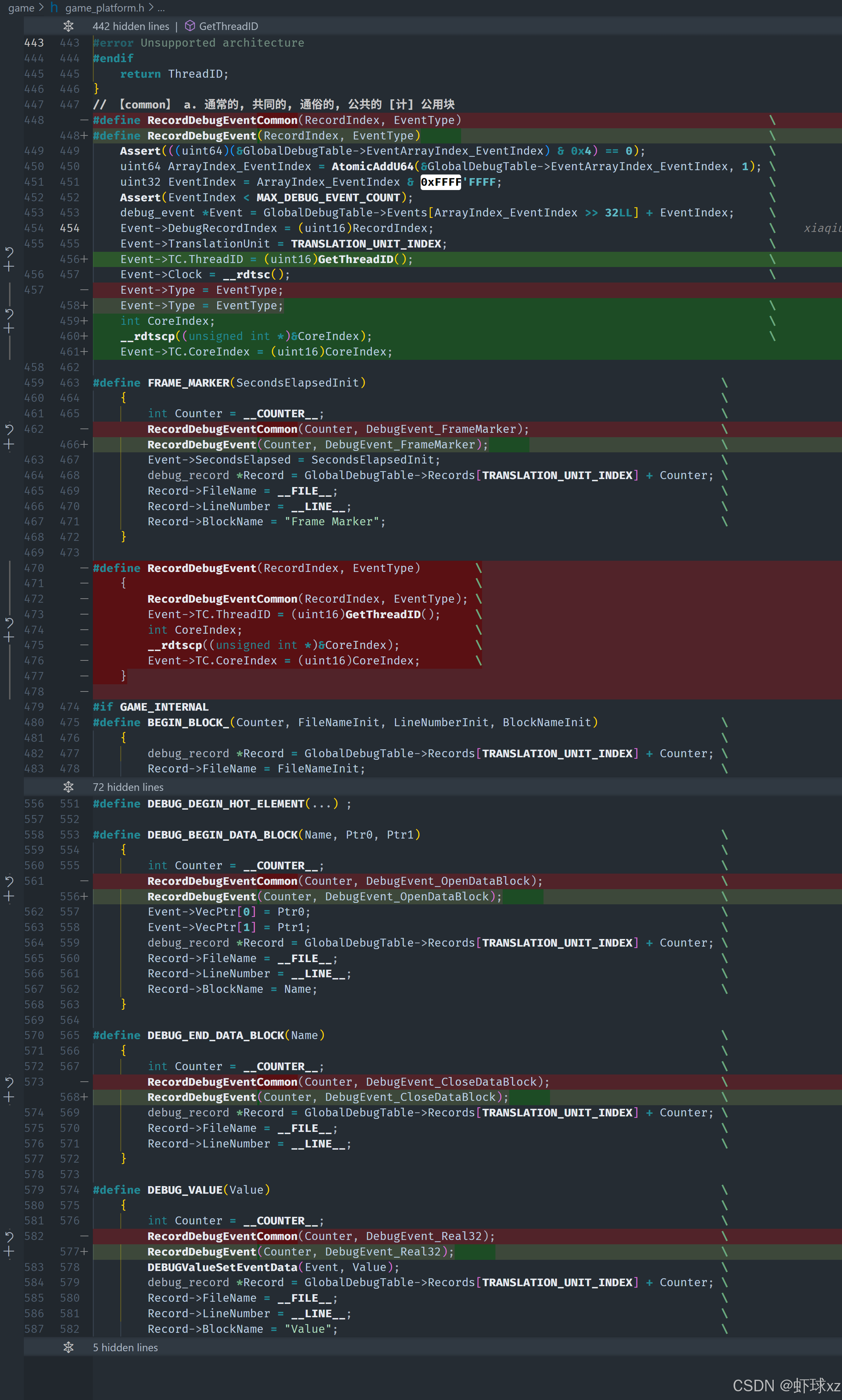This screenshot has height=1400, width=842.
Task: Select the game folder breadcrumb
Action: pyautogui.click(x=21, y=8)
